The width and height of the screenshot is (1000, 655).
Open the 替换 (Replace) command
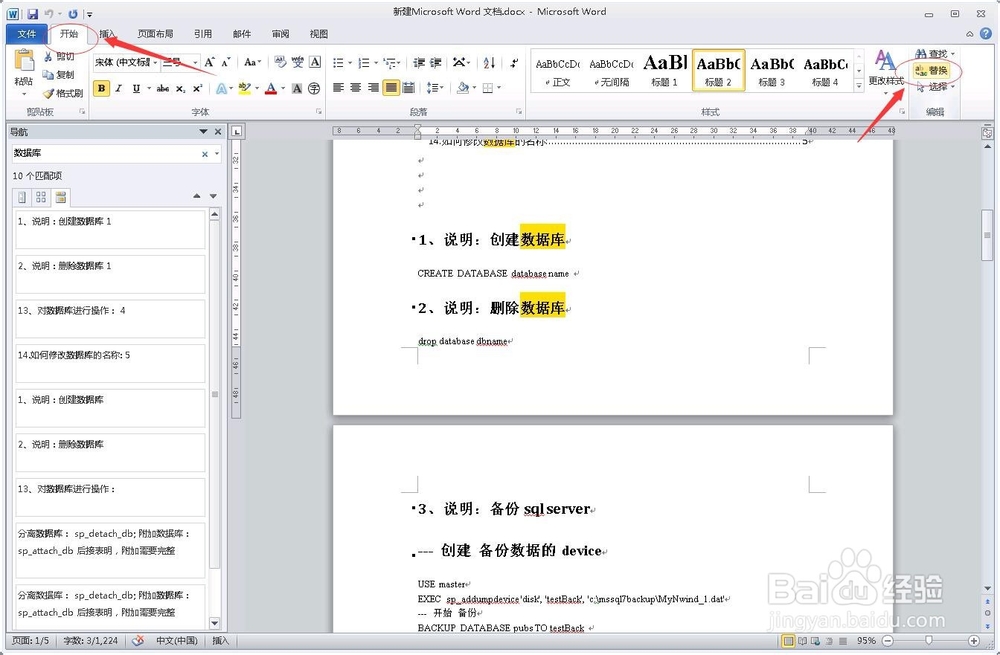pyautogui.click(x=934, y=70)
